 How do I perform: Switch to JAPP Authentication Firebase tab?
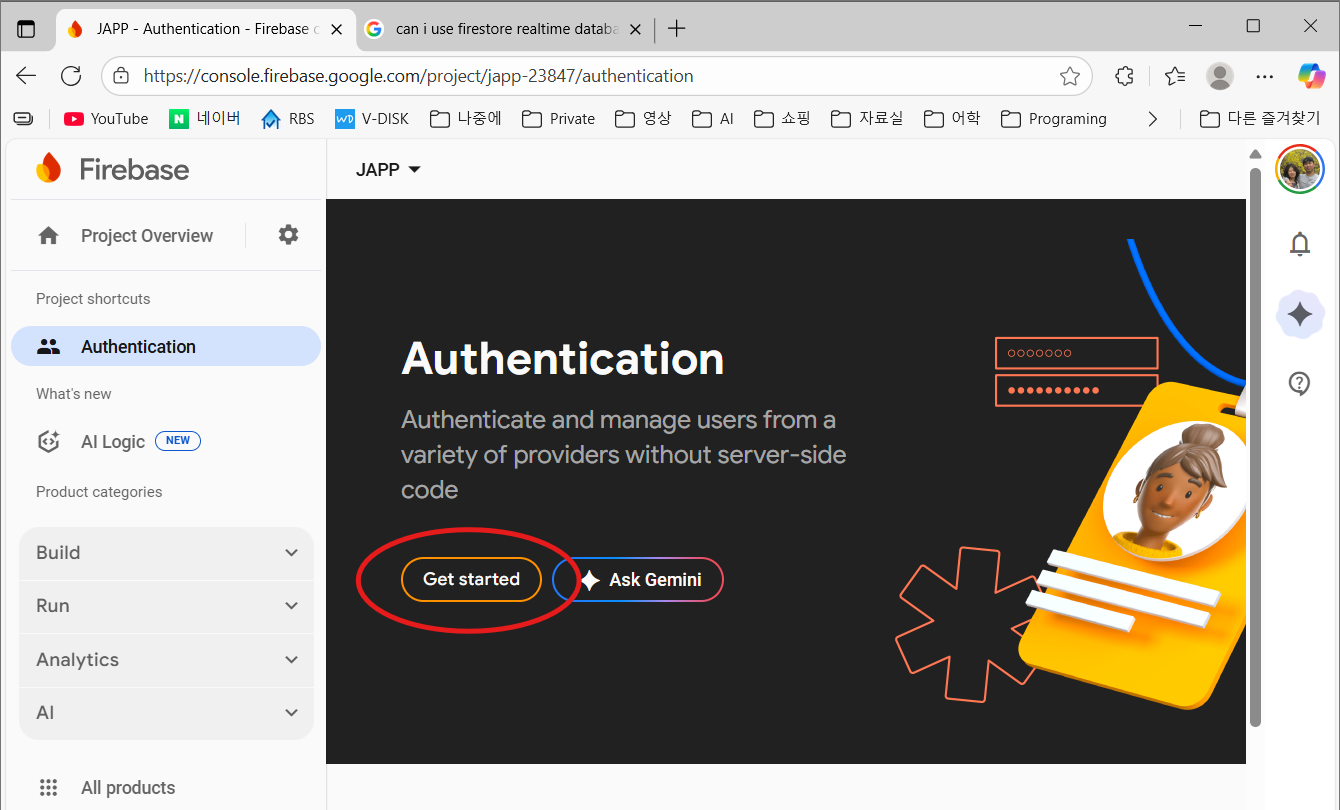pyautogui.click(x=205, y=29)
